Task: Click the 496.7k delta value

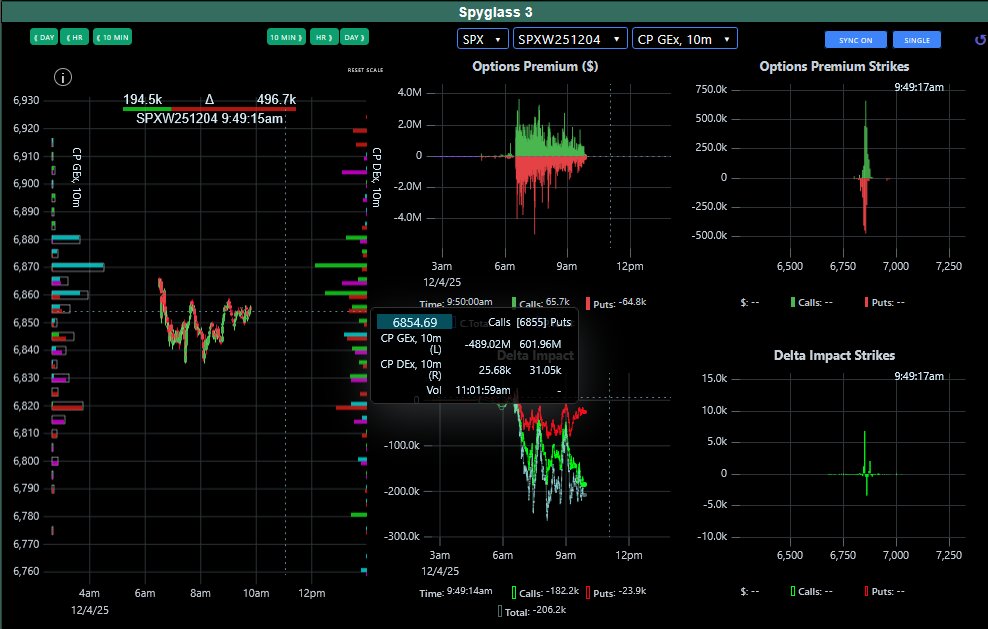Action: [x=276, y=100]
